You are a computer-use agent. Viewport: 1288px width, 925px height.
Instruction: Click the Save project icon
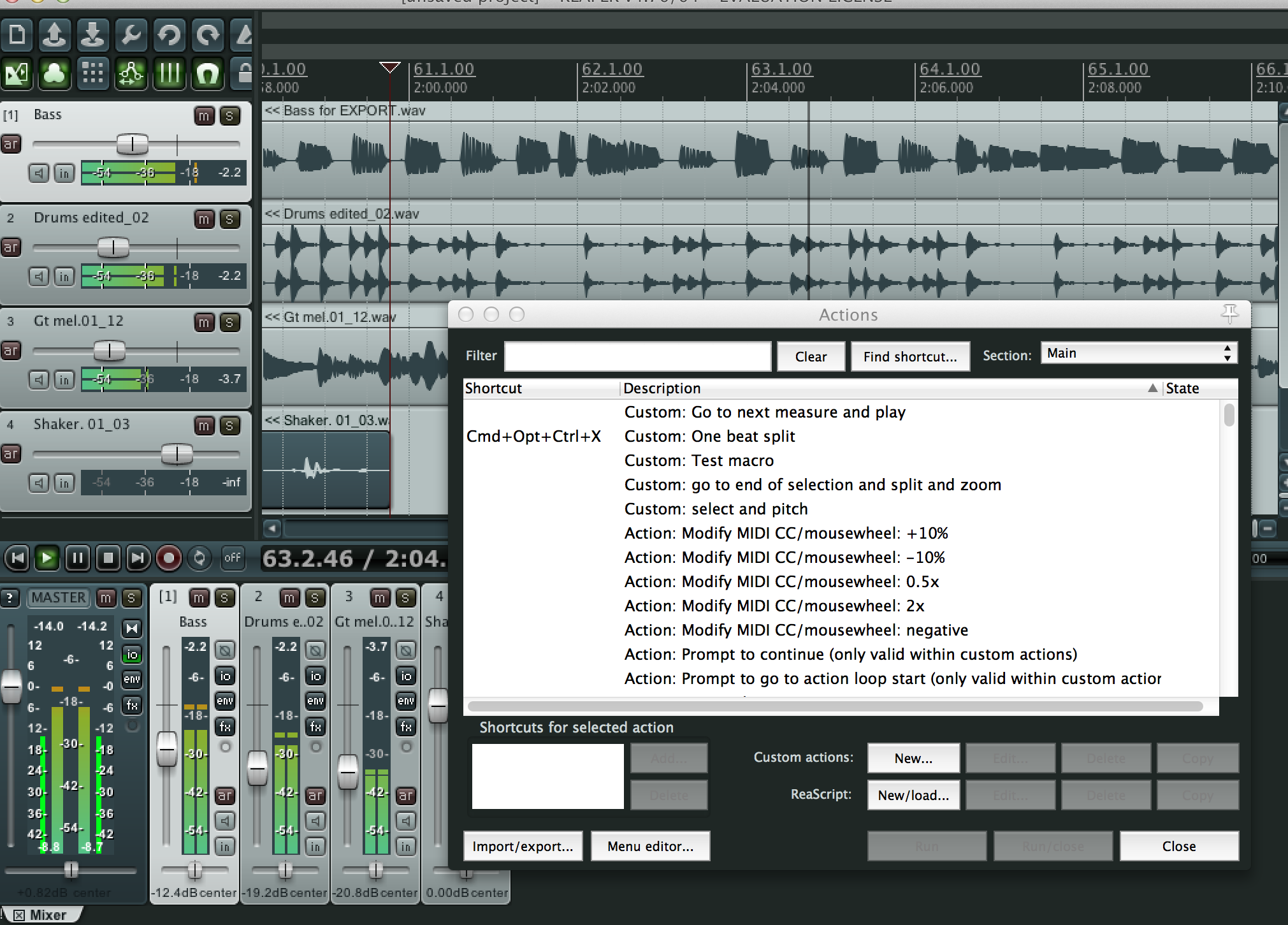click(x=93, y=34)
